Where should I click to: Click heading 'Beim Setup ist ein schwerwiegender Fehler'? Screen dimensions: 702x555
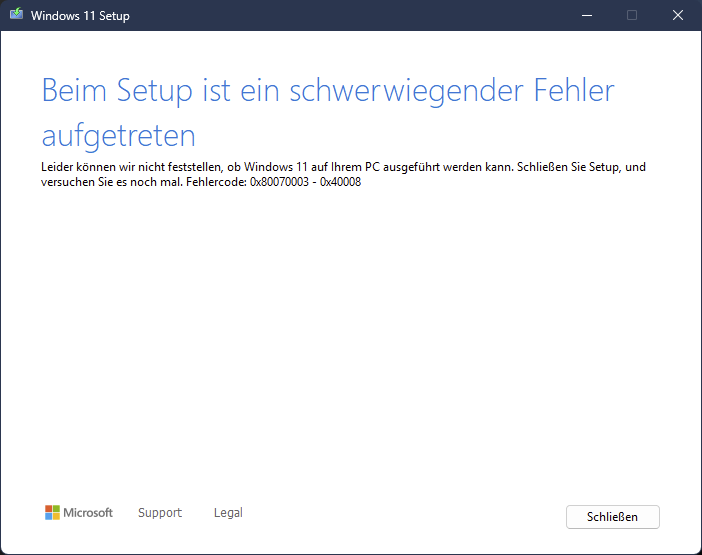point(328,90)
